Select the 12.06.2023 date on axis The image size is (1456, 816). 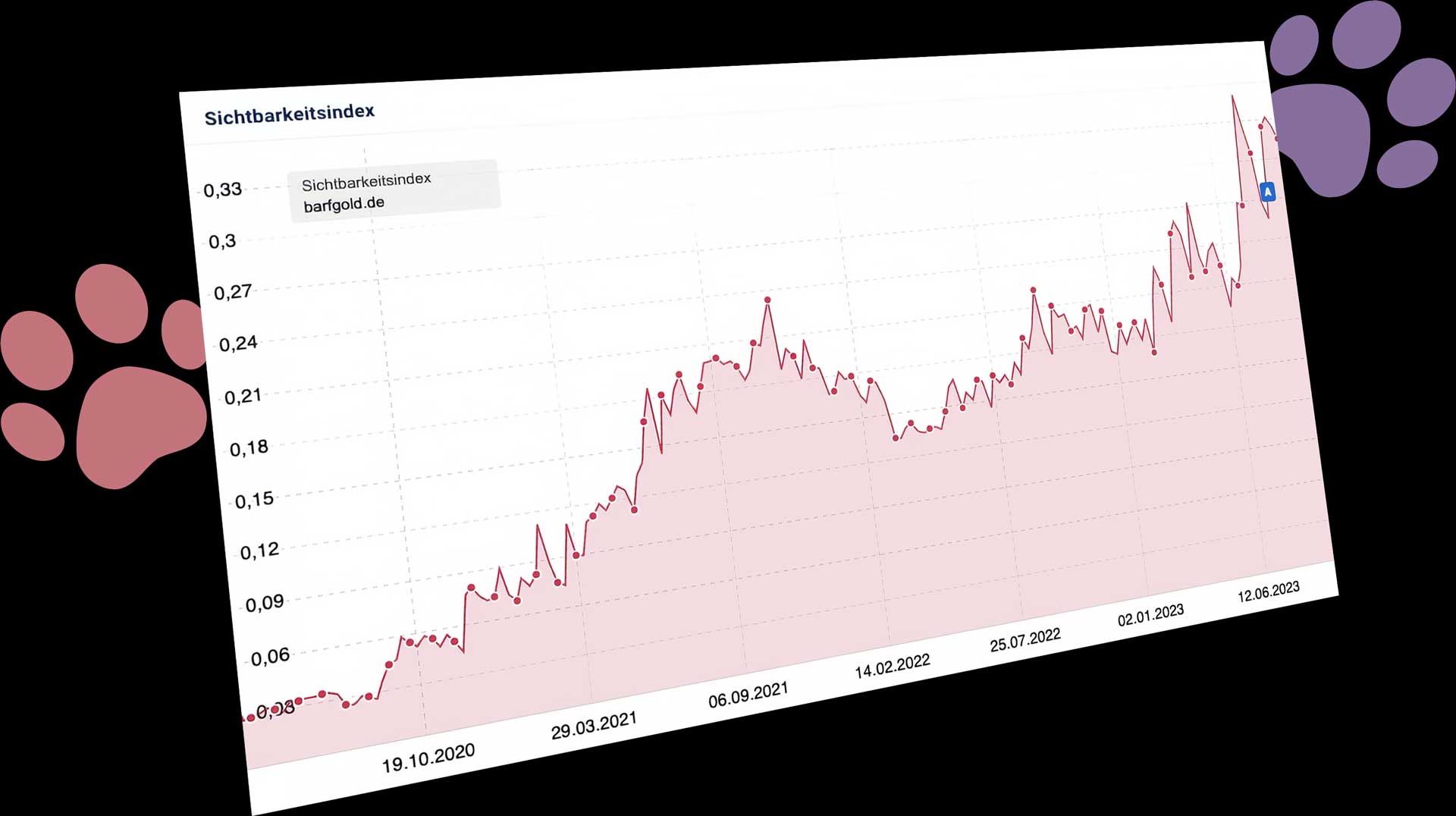(1269, 592)
